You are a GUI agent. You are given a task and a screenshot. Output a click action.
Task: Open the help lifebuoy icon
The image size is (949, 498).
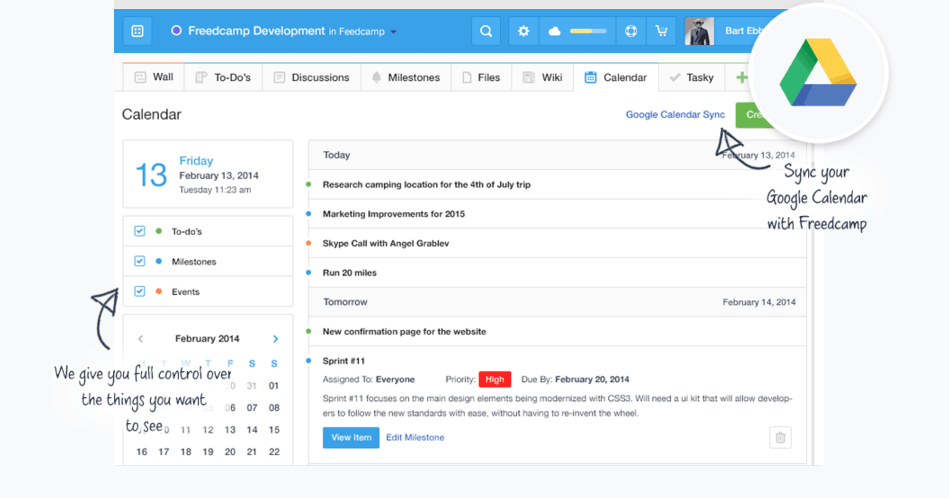click(x=631, y=31)
